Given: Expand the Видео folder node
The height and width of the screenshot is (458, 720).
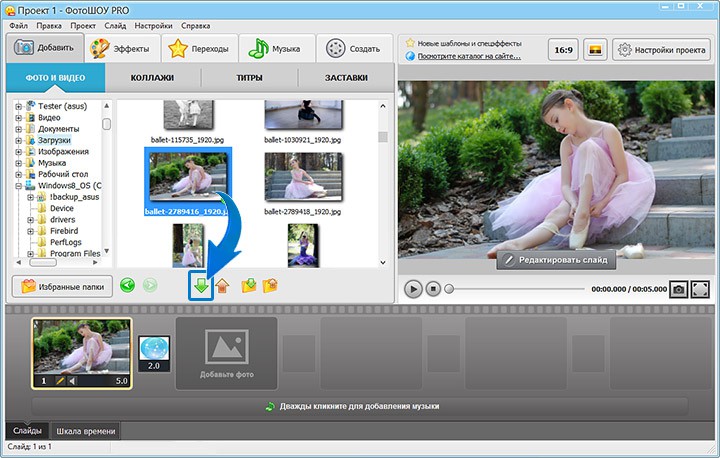Looking at the screenshot, I should (x=18, y=118).
